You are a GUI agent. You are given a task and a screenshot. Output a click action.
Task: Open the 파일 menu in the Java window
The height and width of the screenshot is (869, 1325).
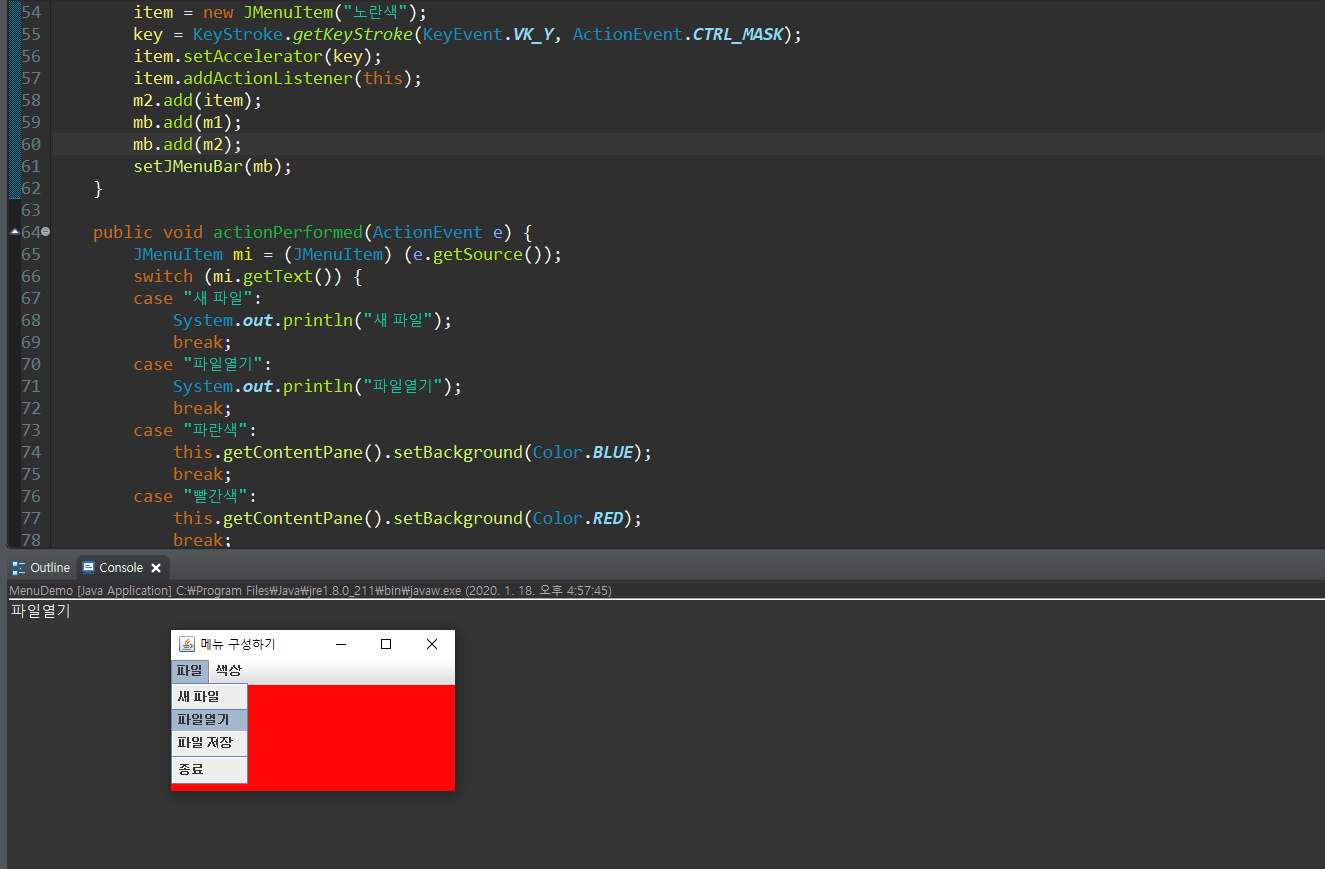tap(190, 670)
